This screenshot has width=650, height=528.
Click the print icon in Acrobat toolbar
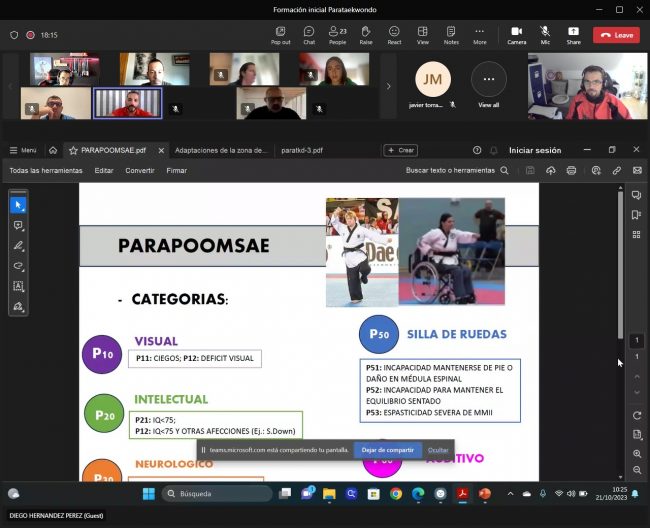[x=571, y=171]
